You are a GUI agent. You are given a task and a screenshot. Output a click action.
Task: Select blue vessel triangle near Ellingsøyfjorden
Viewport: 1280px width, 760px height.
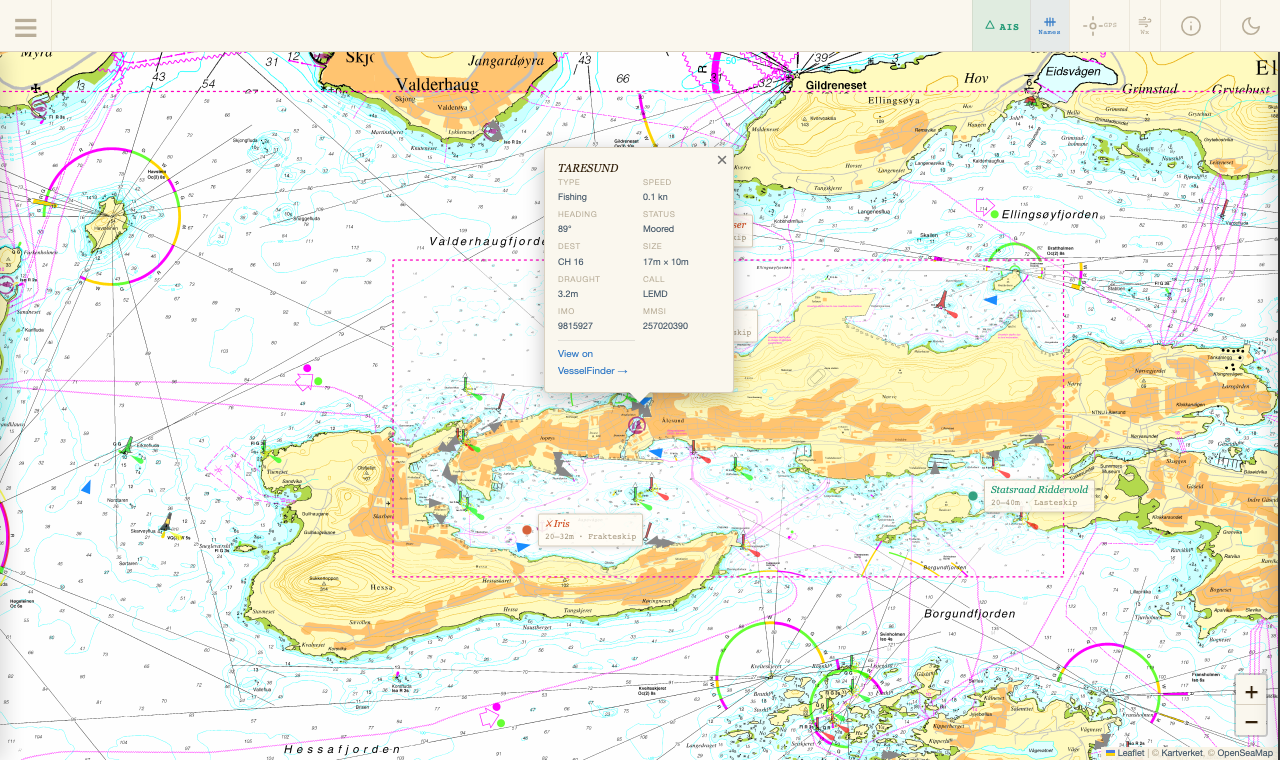pos(991,300)
